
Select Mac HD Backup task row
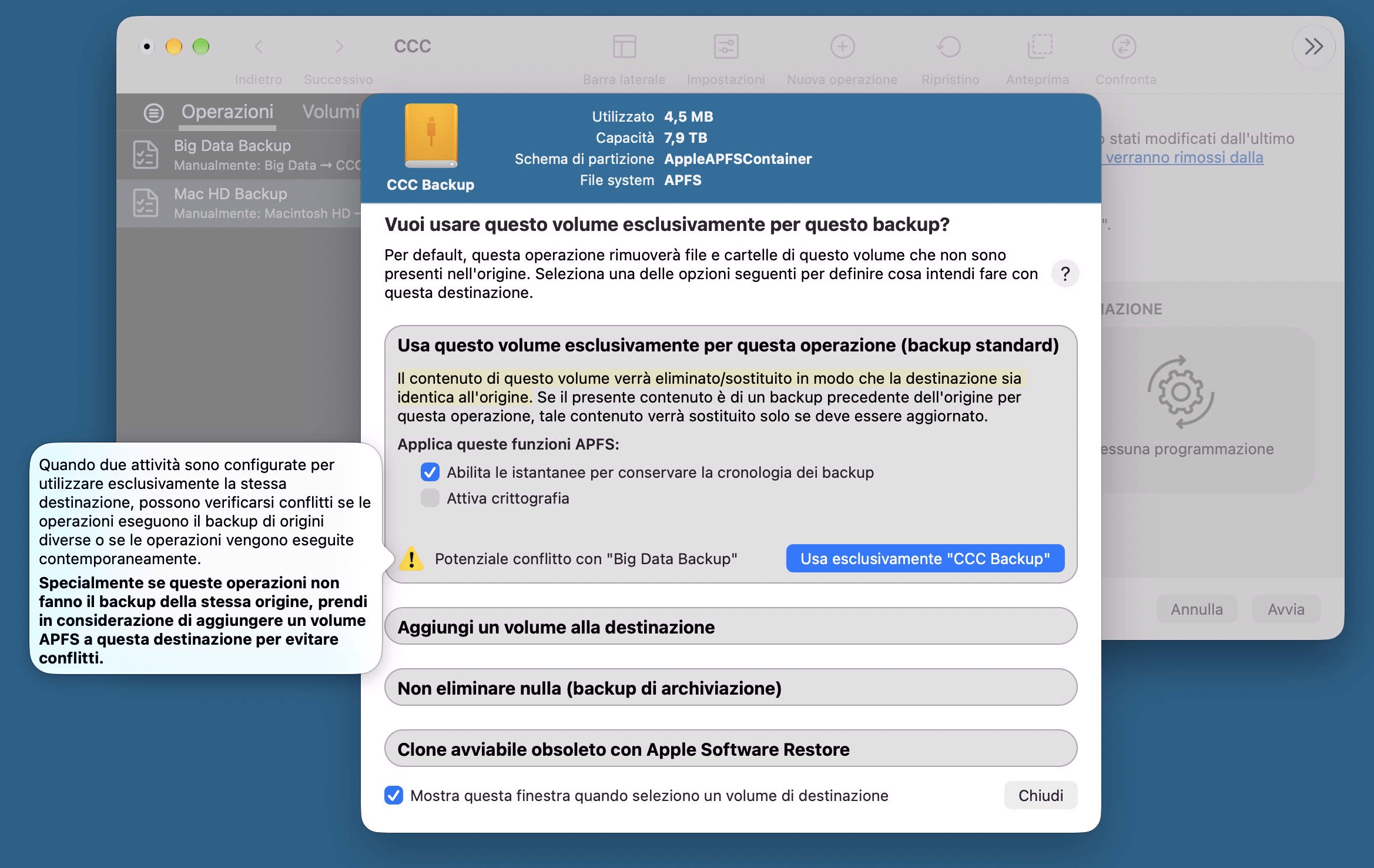pyautogui.click(x=239, y=203)
